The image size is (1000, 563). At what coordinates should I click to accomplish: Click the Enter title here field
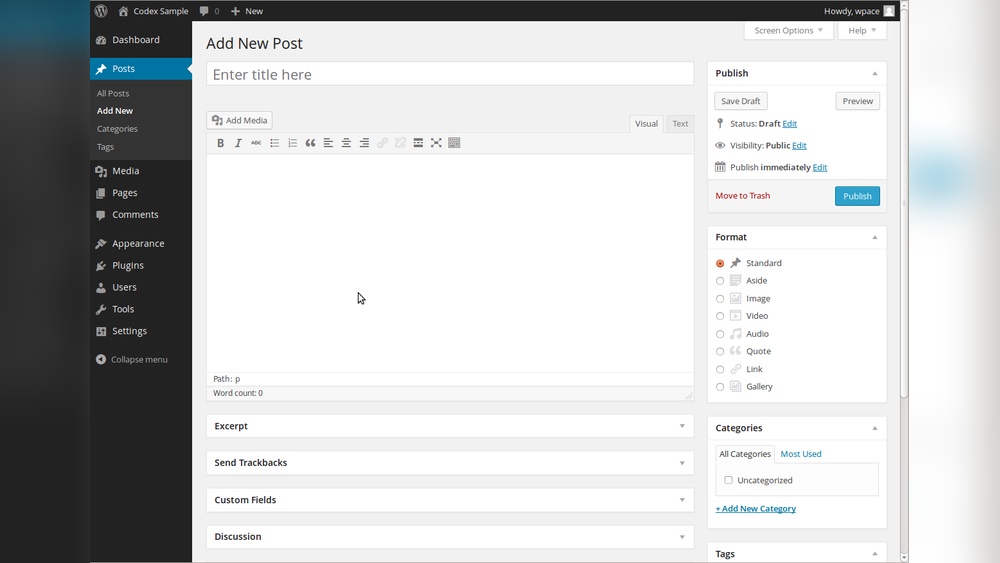click(x=450, y=74)
